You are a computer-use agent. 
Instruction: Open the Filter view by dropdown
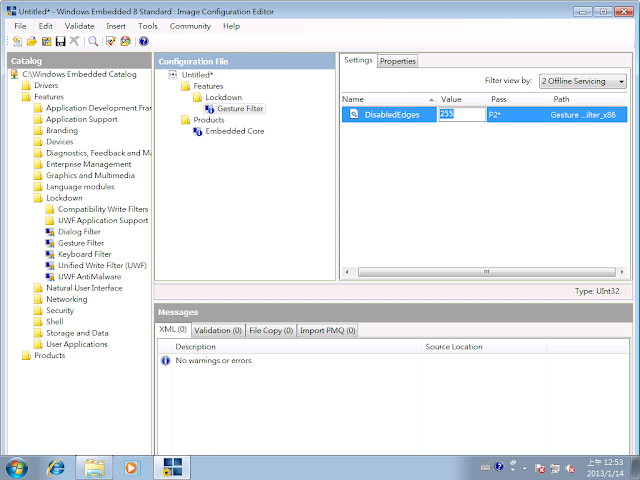(582, 81)
